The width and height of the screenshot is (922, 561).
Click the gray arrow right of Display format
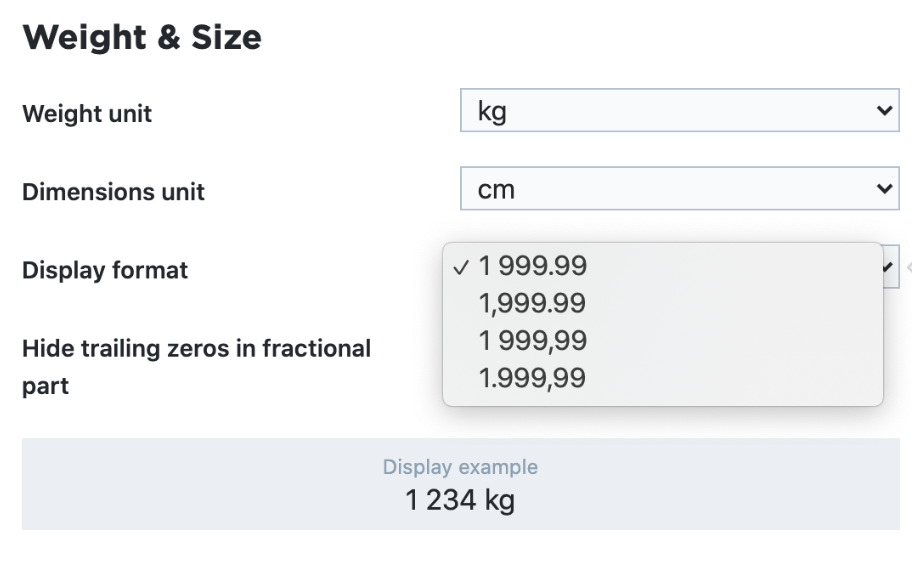[909, 268]
